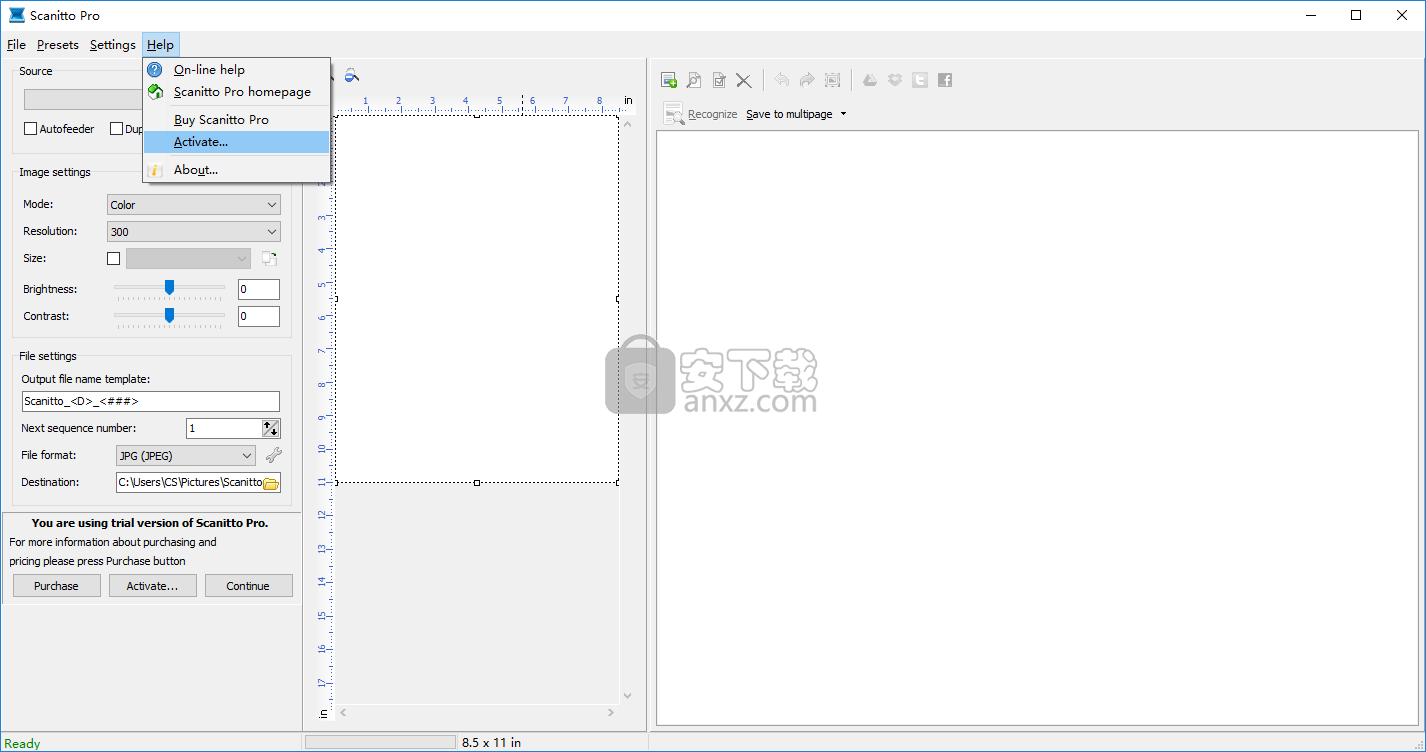This screenshot has height=752, width=1426.
Task: Click the Dropbox upload icon
Action: tap(895, 80)
